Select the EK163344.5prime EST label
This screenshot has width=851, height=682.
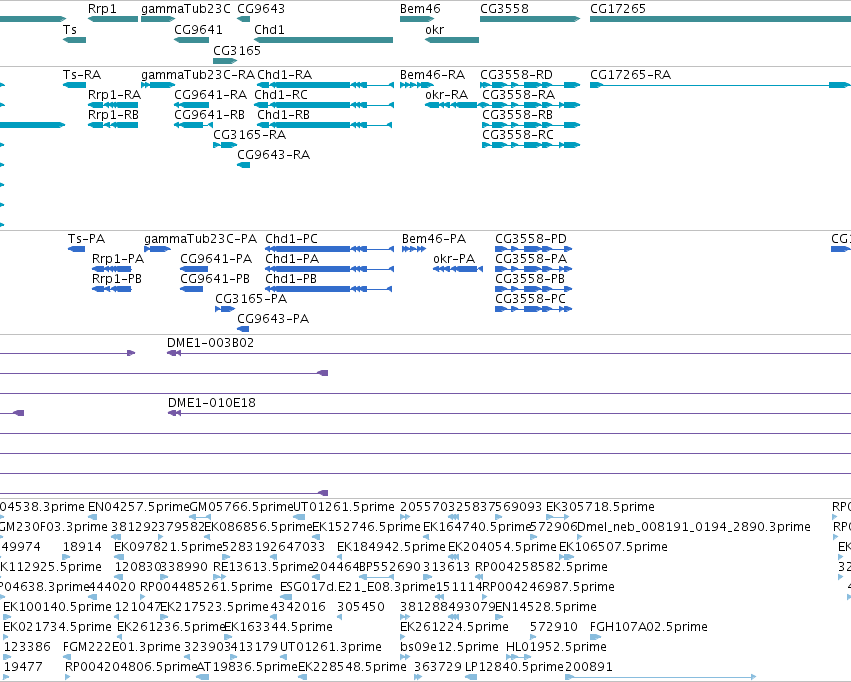(278, 627)
